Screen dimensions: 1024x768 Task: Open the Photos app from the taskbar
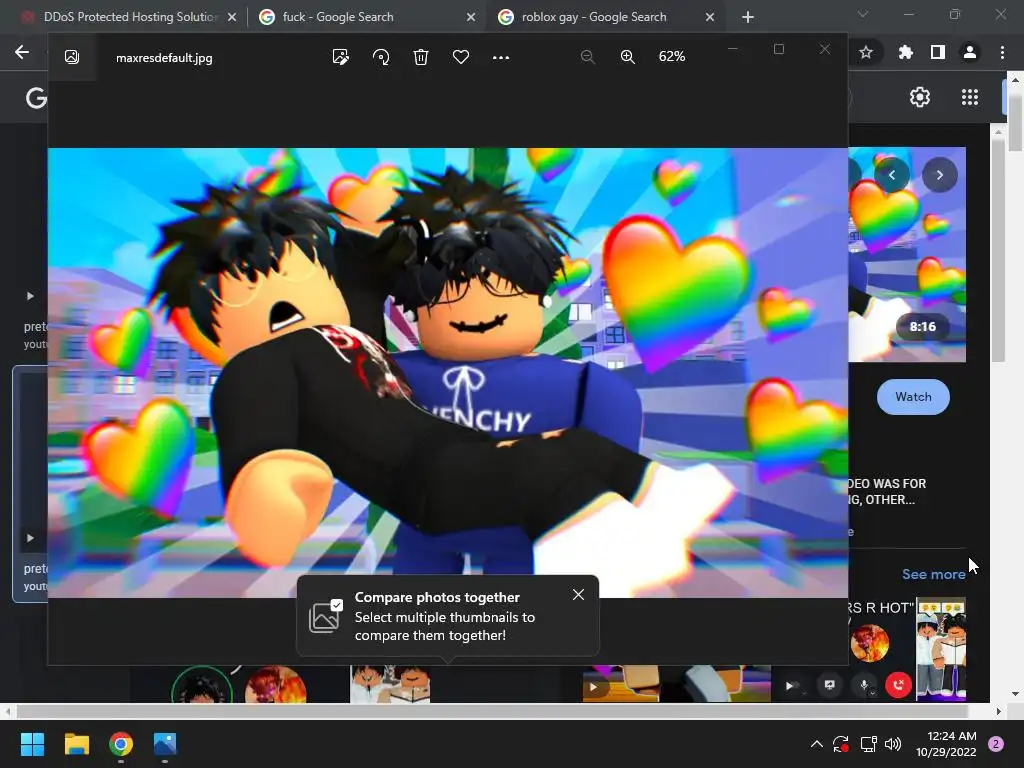(x=165, y=744)
